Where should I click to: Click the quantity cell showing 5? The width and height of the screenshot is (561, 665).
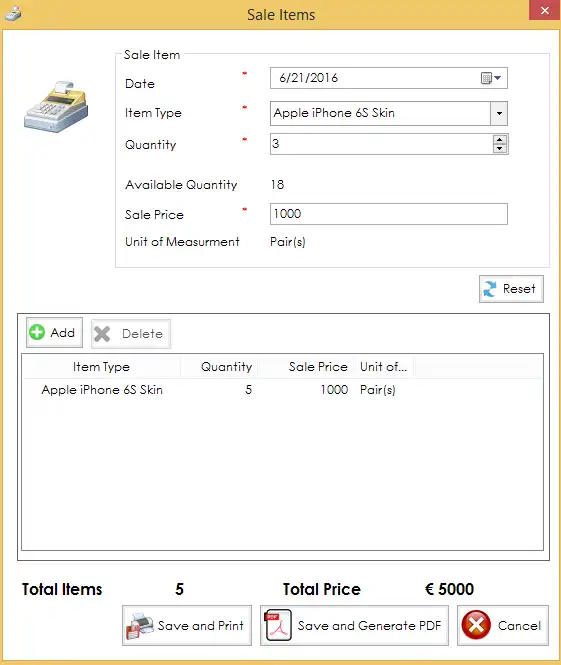click(x=248, y=390)
